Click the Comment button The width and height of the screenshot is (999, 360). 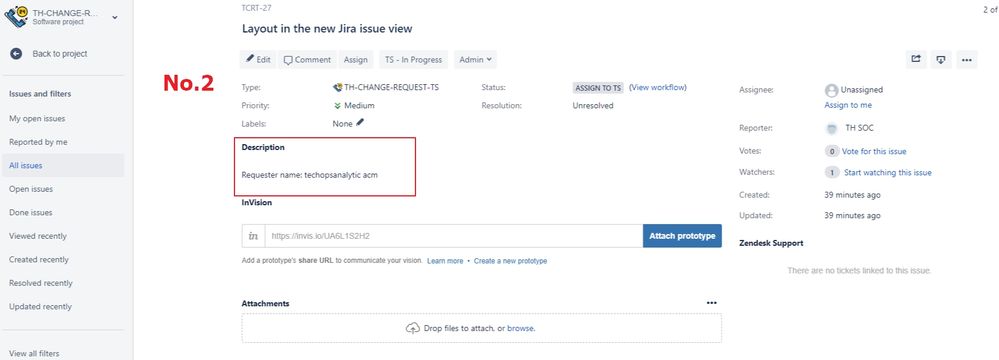307,59
